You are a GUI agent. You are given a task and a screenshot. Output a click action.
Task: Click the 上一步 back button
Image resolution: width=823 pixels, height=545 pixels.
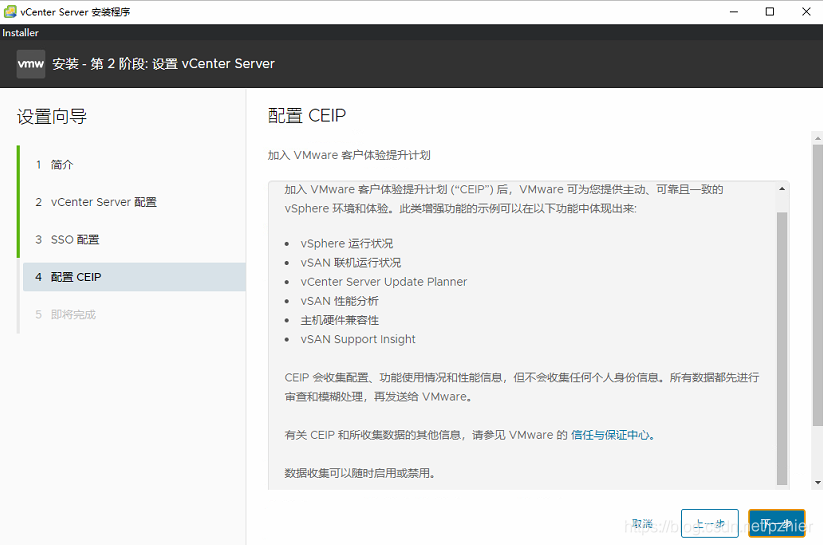click(710, 523)
